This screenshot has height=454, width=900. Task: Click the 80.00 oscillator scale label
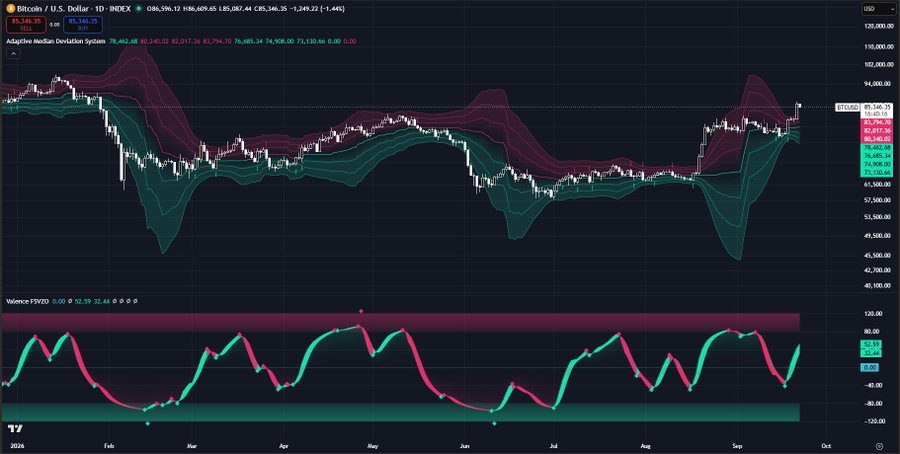tap(874, 331)
